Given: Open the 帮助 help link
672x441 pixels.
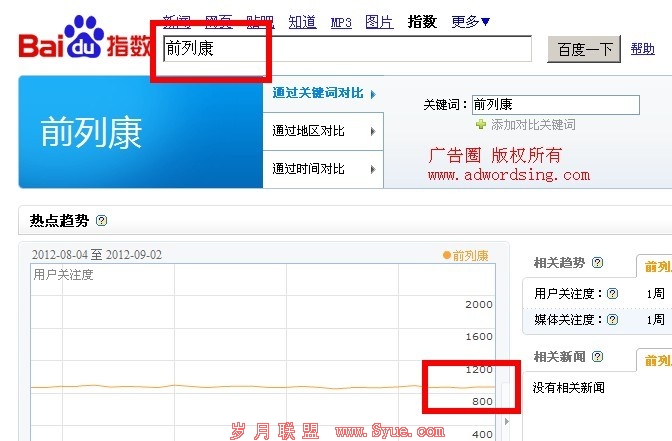Looking at the screenshot, I should [x=641, y=49].
